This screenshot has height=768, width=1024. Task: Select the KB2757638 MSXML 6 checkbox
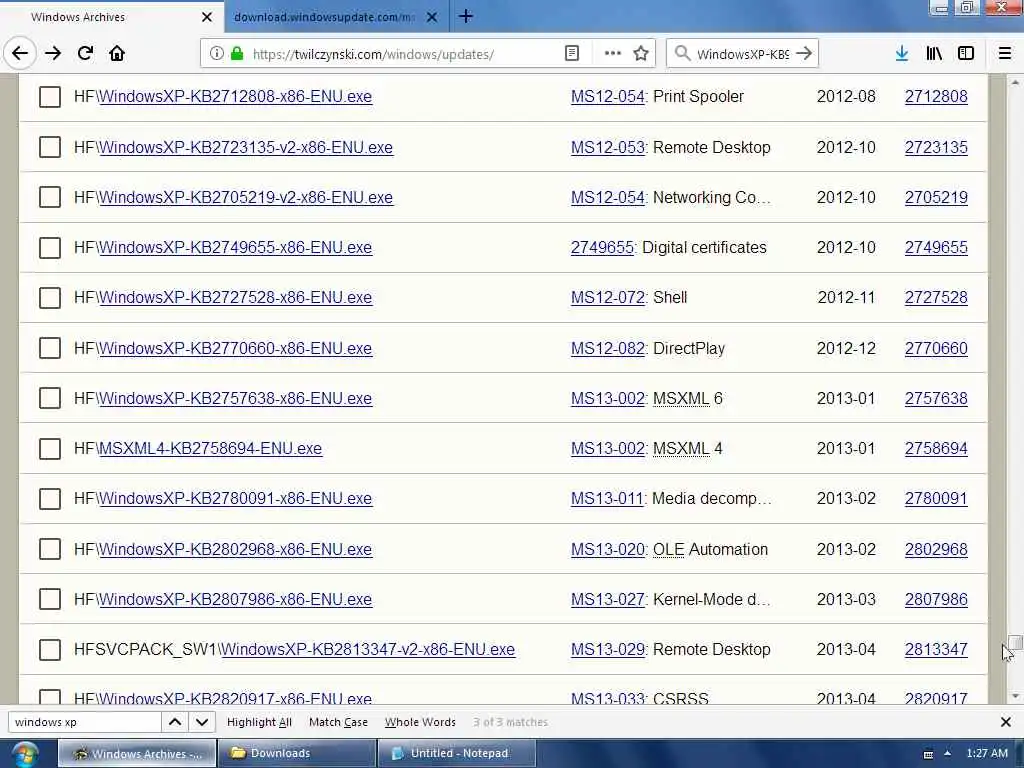[50, 398]
